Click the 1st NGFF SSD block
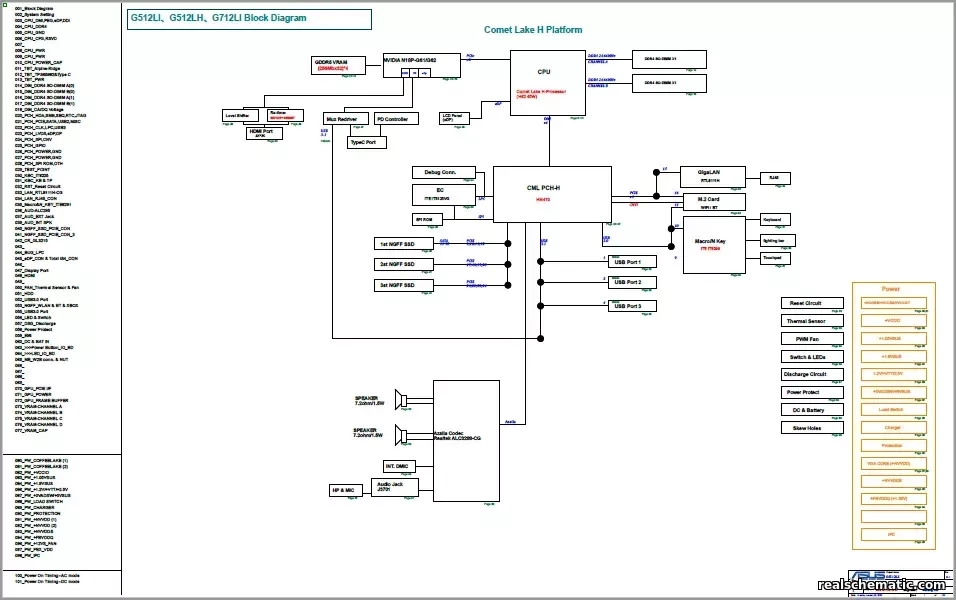 click(x=402, y=243)
